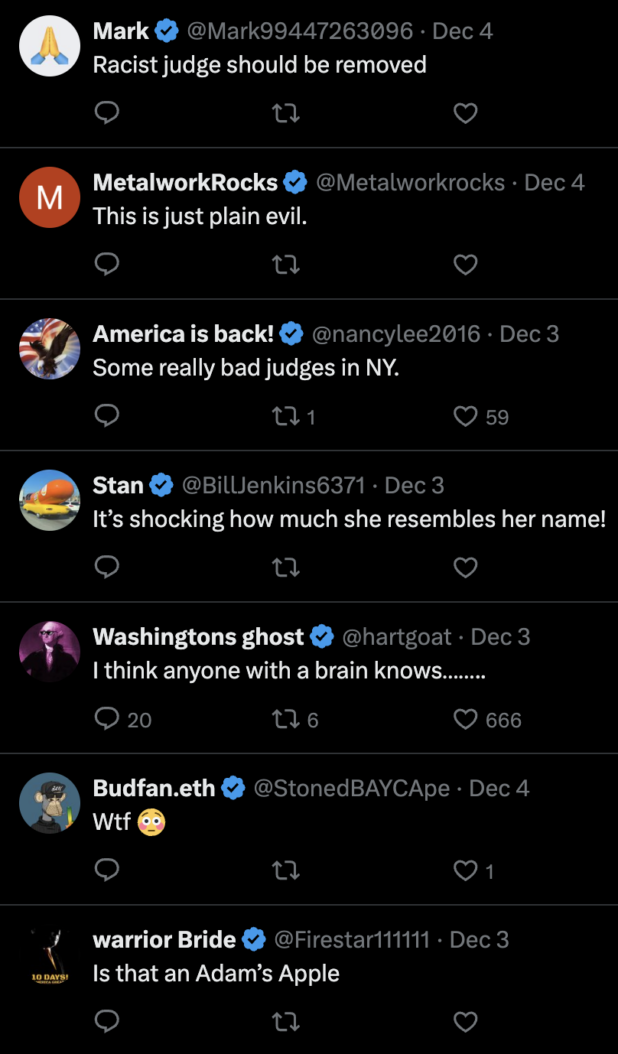The image size is (618, 1054).
Task: Retweet Washingtons ghost's tweet
Action: click(286, 719)
